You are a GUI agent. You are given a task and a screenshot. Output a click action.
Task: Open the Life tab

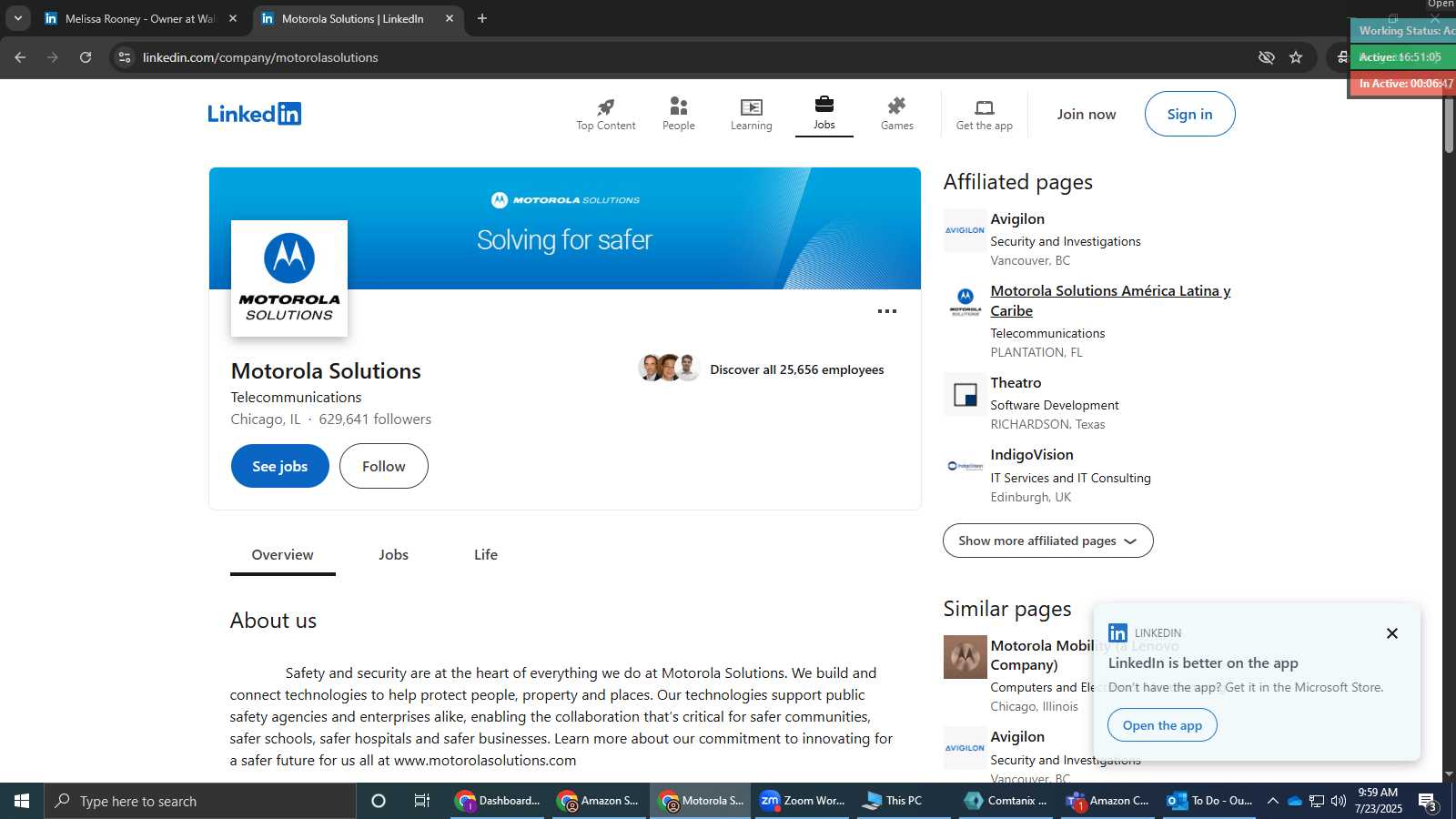click(x=486, y=555)
